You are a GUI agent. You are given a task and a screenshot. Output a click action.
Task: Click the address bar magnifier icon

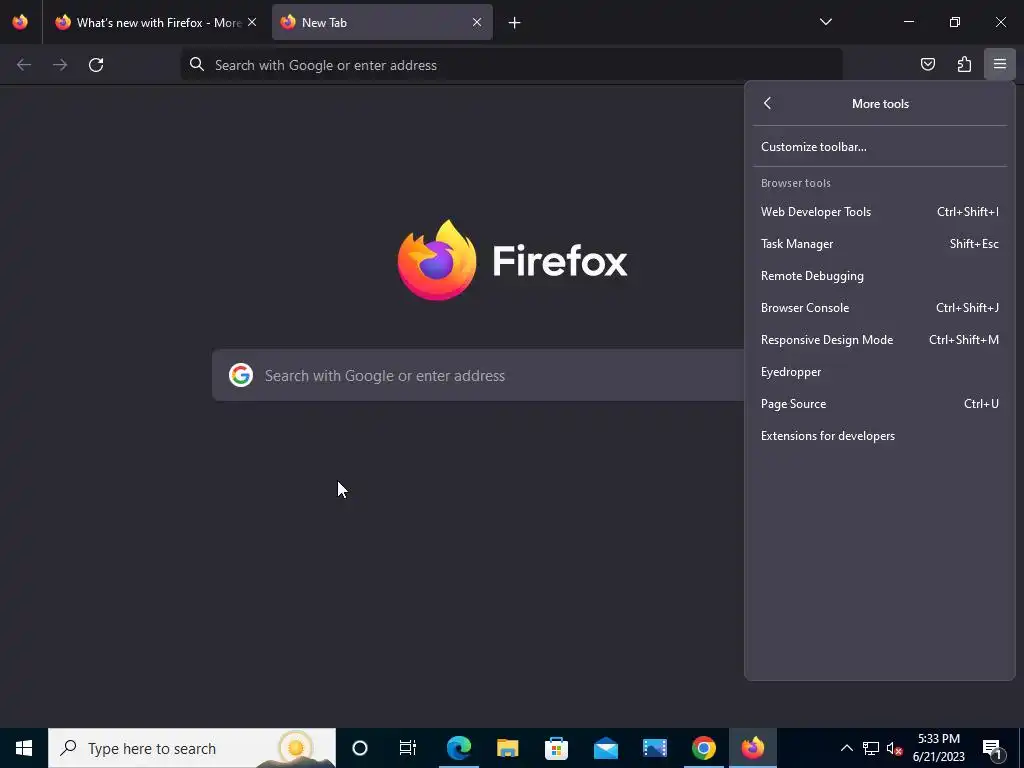click(x=197, y=64)
